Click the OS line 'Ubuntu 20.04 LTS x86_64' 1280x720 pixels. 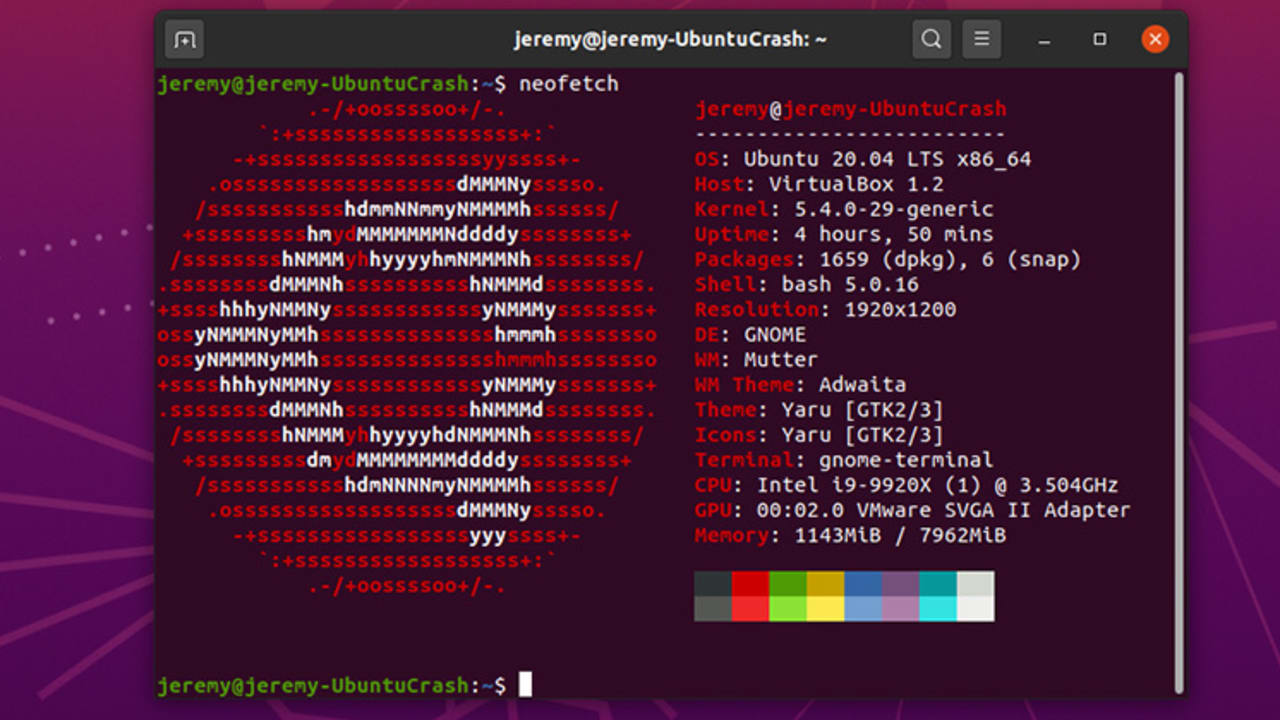pyautogui.click(x=887, y=159)
